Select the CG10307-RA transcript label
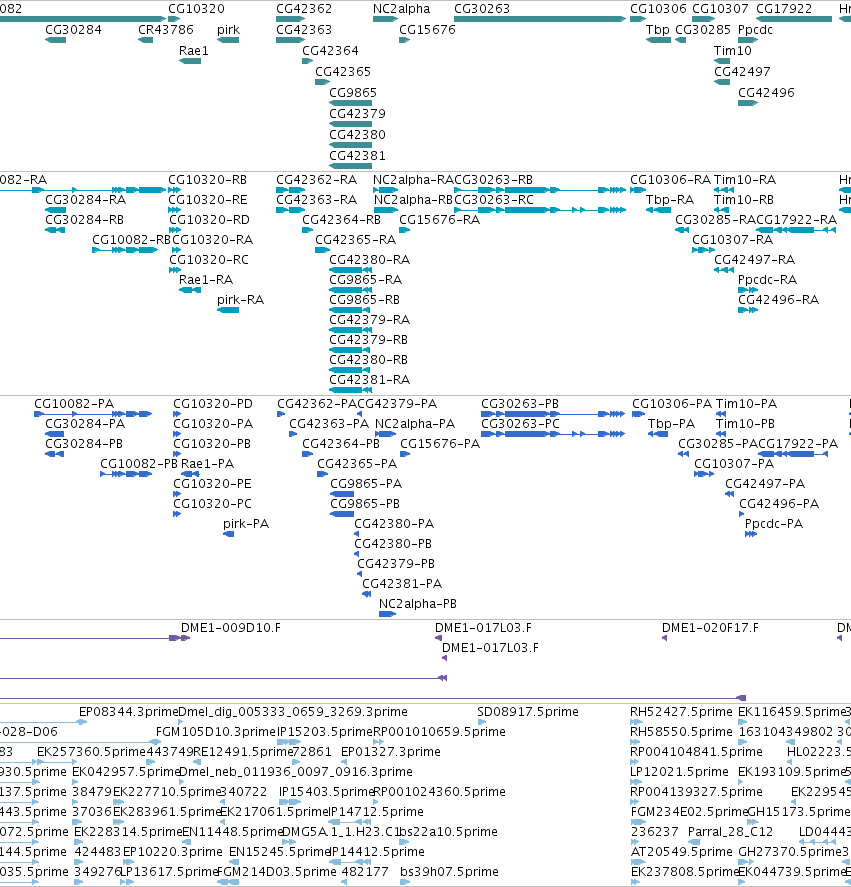851x887 pixels. point(732,240)
